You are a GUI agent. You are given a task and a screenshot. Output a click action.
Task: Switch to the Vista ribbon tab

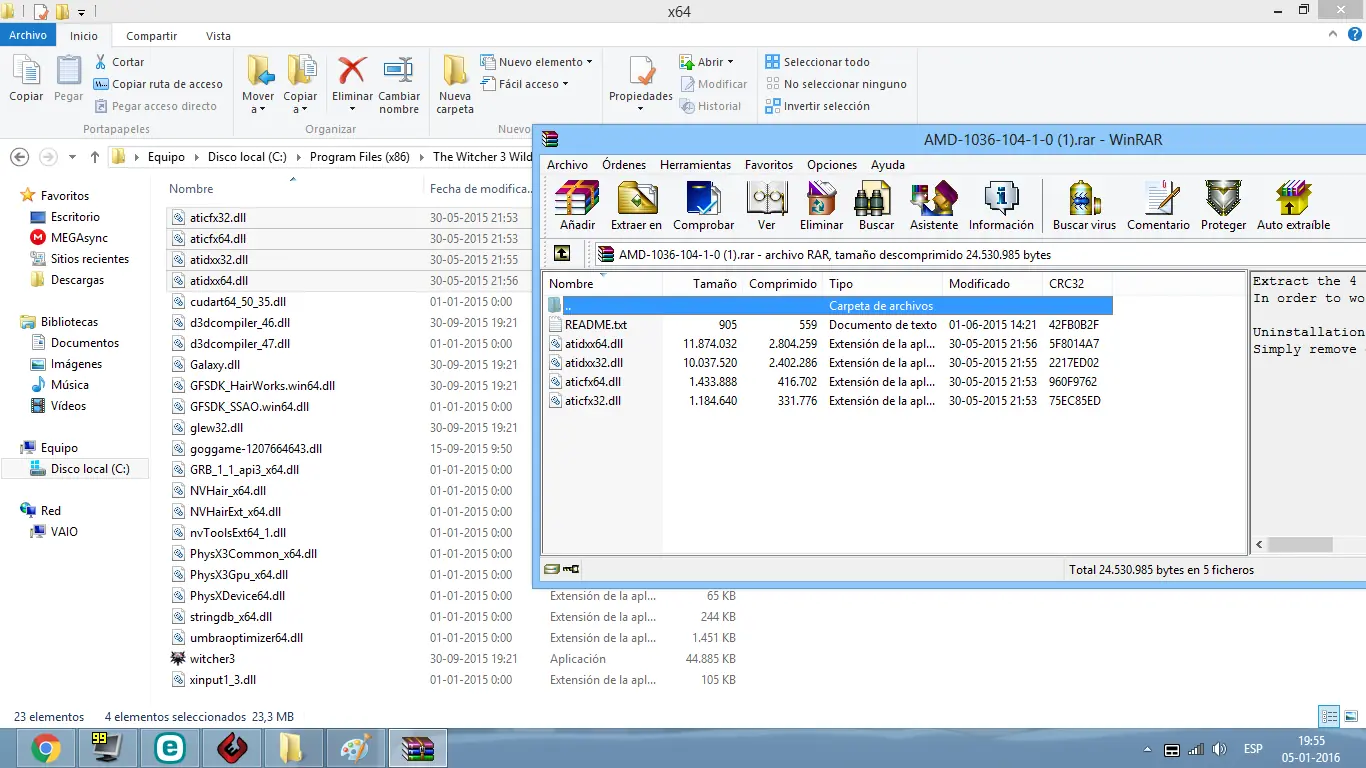[218, 36]
